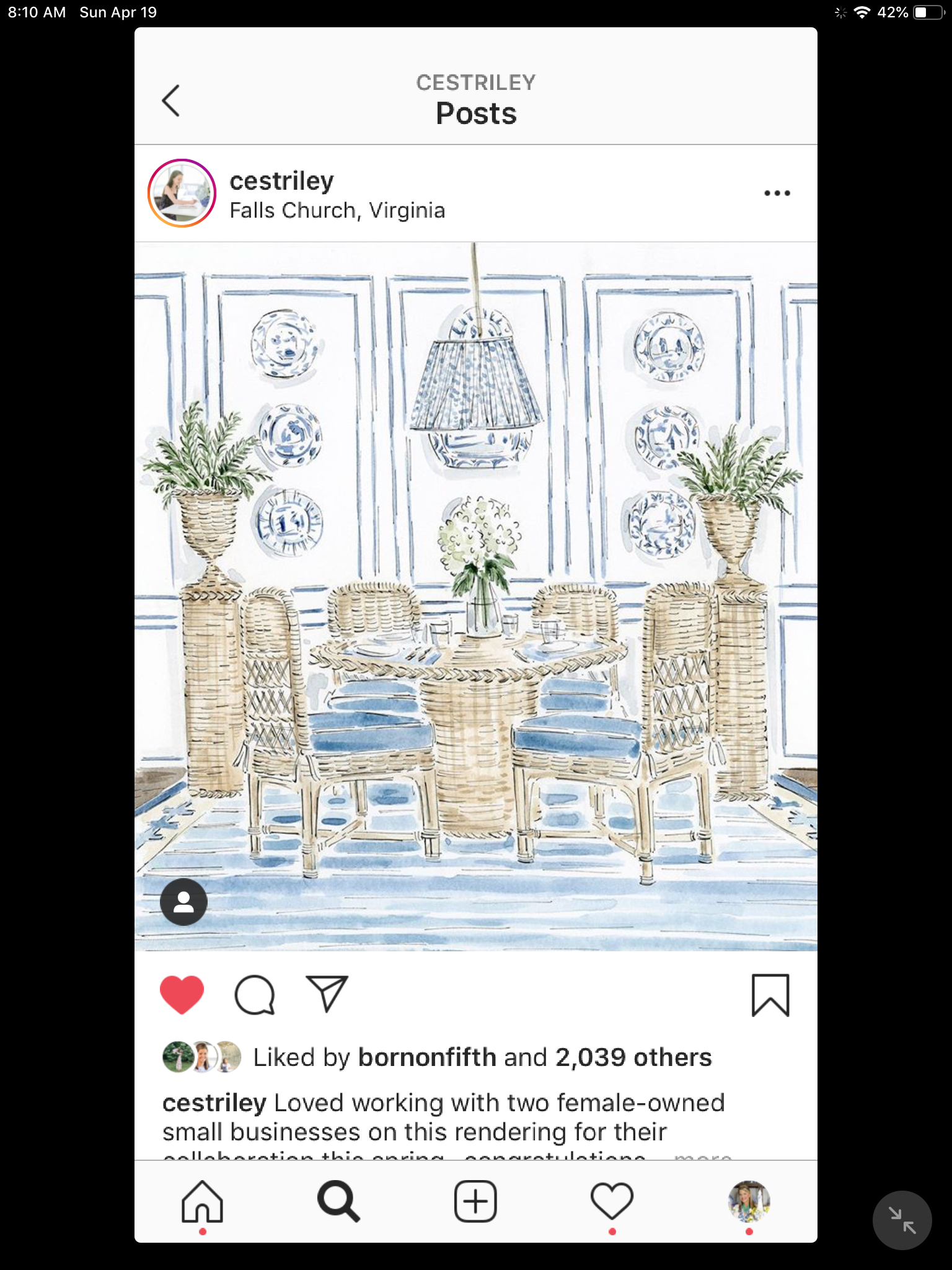
Task: Open the cestriley username in the post header
Action: 281,181
